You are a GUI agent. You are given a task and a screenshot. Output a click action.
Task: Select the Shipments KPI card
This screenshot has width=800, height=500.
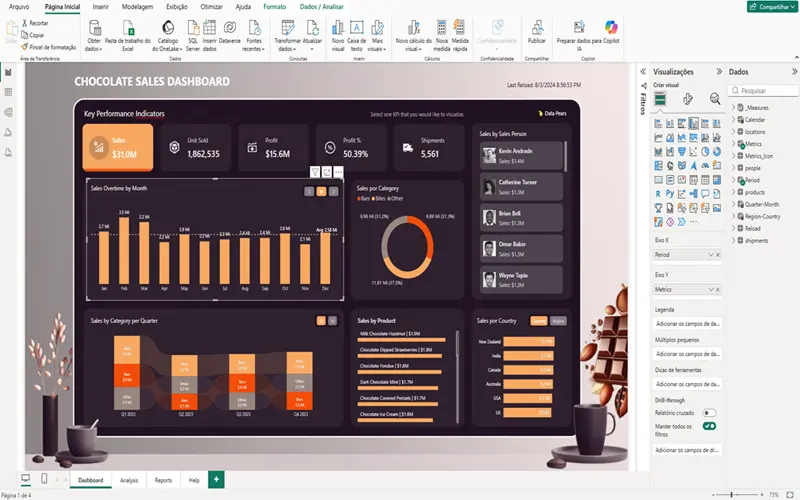(x=429, y=147)
